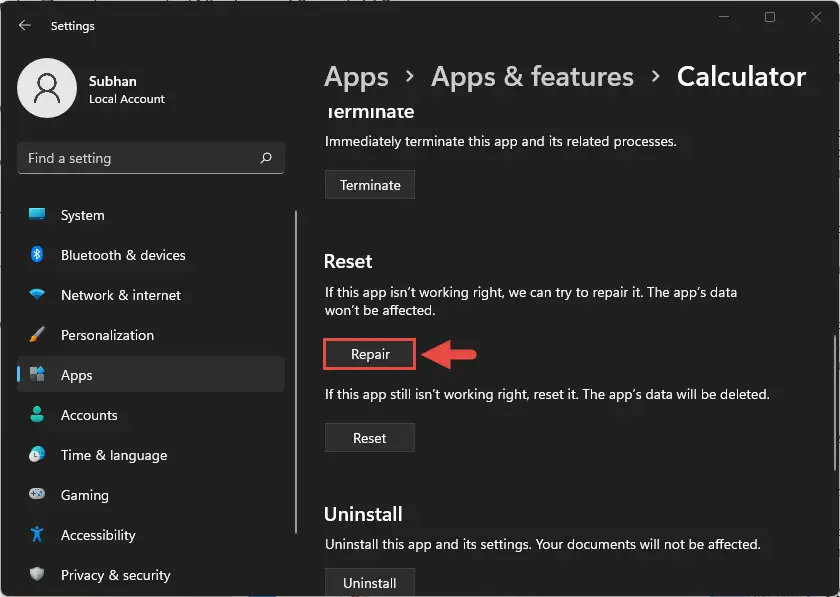Screen dimensions: 840x597
Task: Click the Accounts person icon
Action: (37, 414)
